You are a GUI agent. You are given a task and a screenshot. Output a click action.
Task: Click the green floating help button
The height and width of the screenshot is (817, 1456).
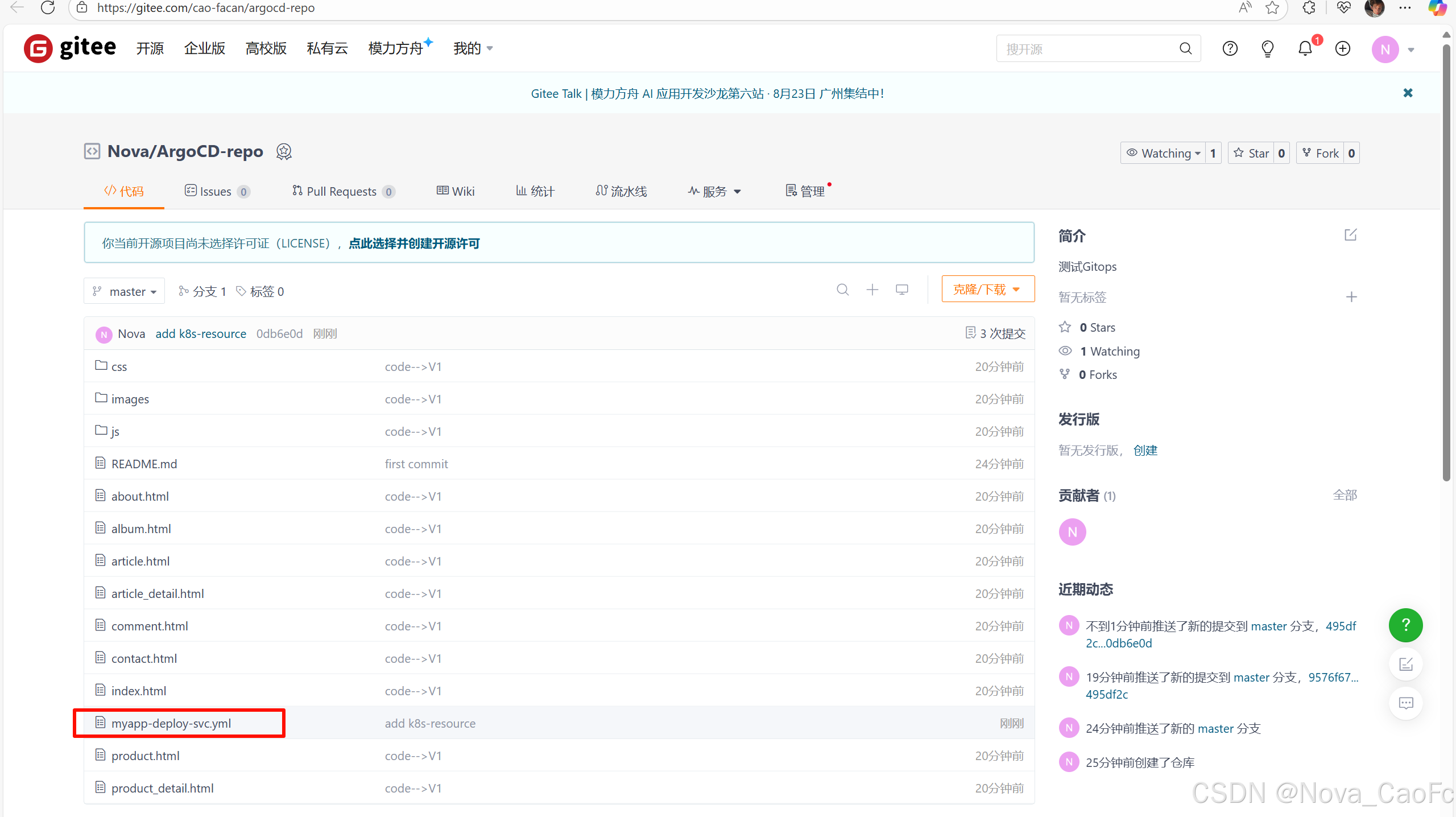tap(1405, 625)
